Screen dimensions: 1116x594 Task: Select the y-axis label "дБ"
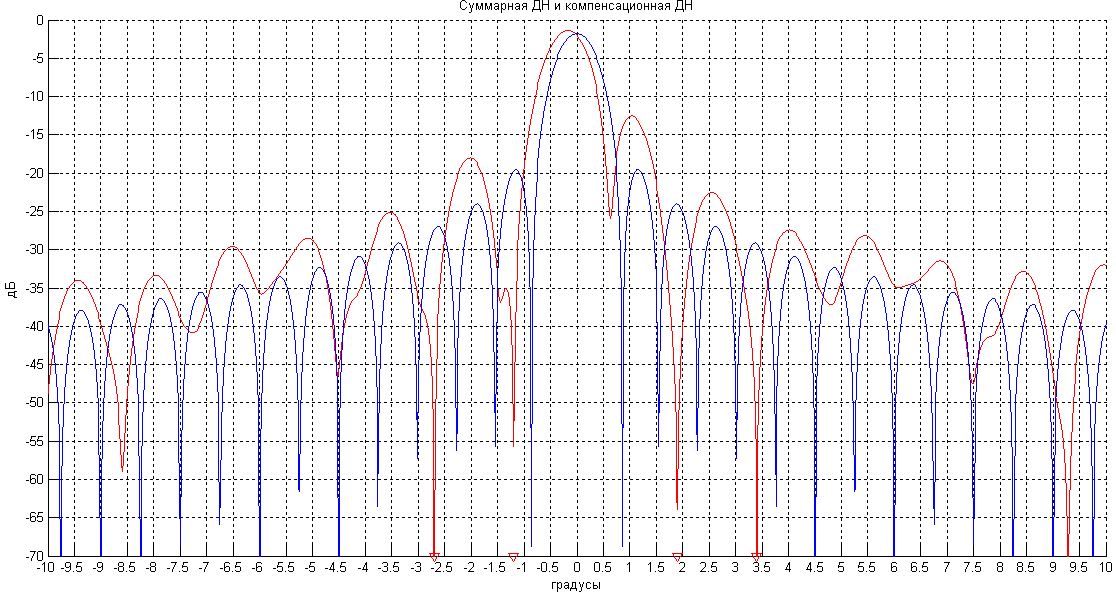(x=13, y=289)
